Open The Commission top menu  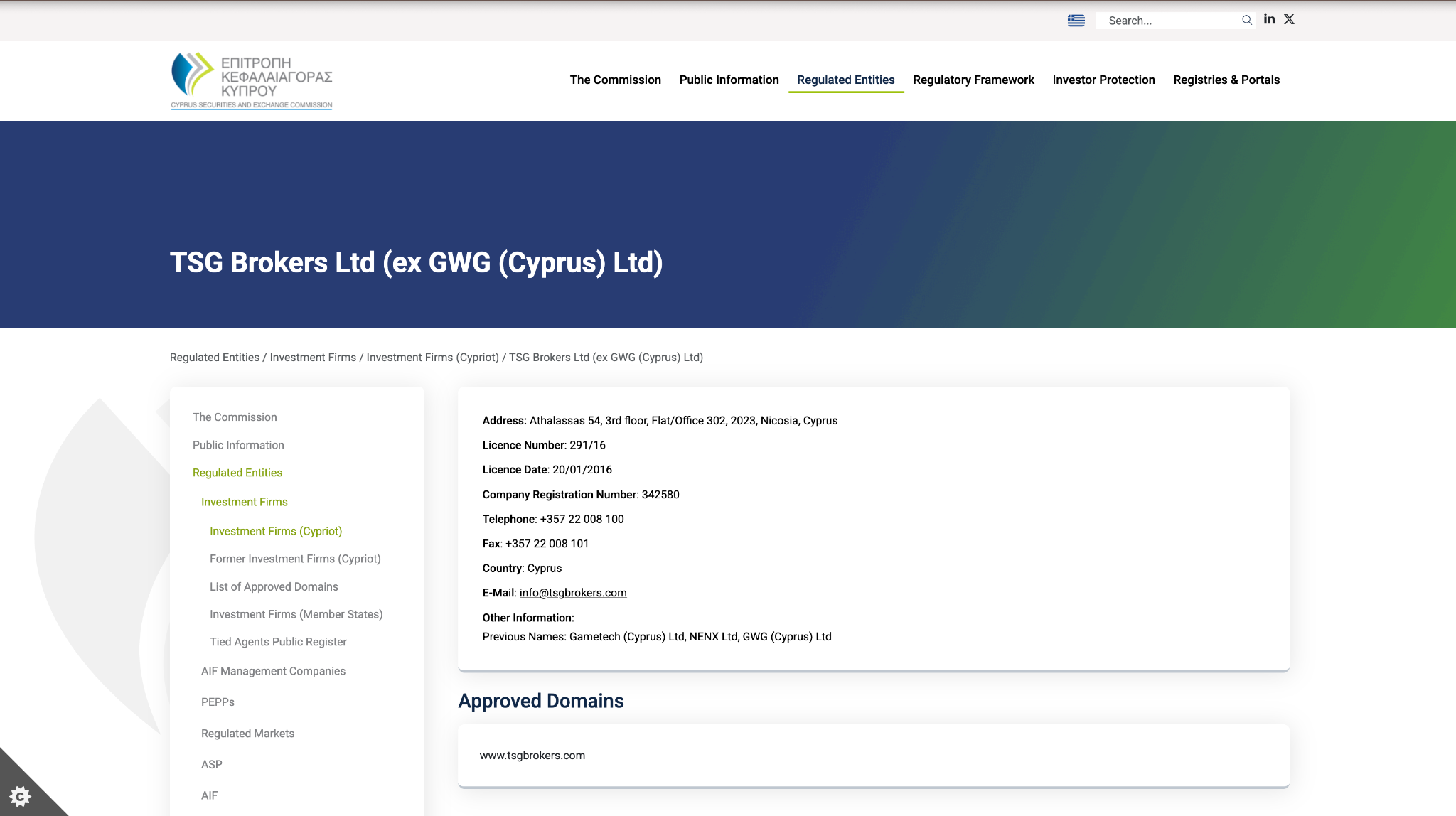coord(616,80)
